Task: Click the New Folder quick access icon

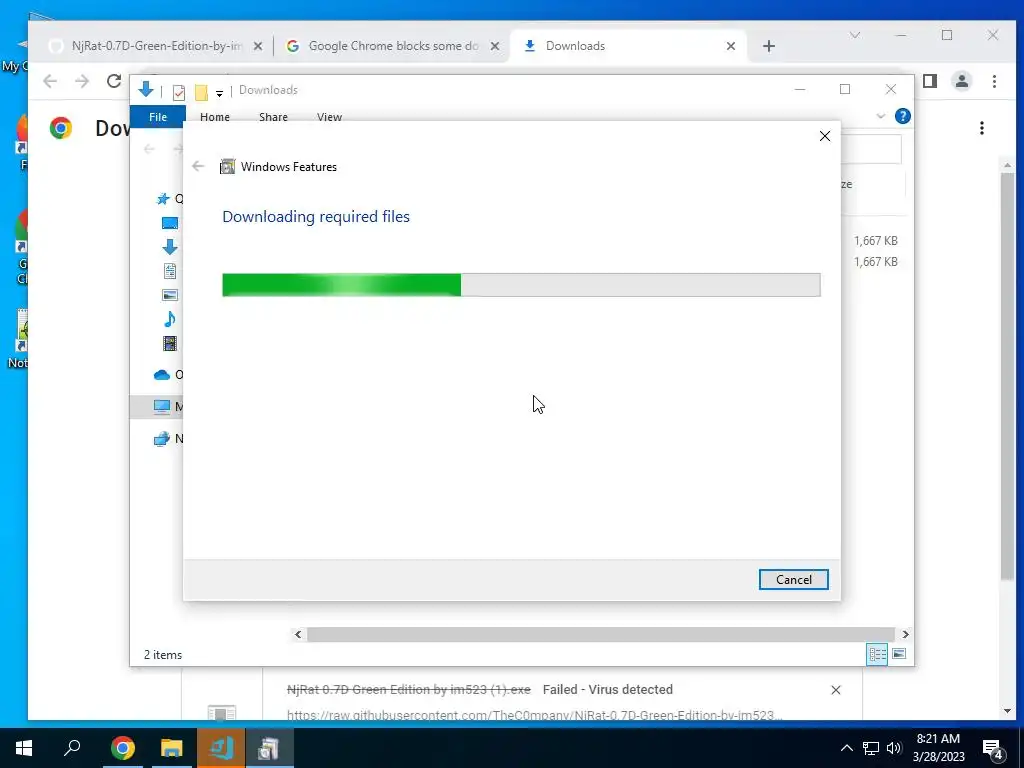Action: click(x=201, y=92)
